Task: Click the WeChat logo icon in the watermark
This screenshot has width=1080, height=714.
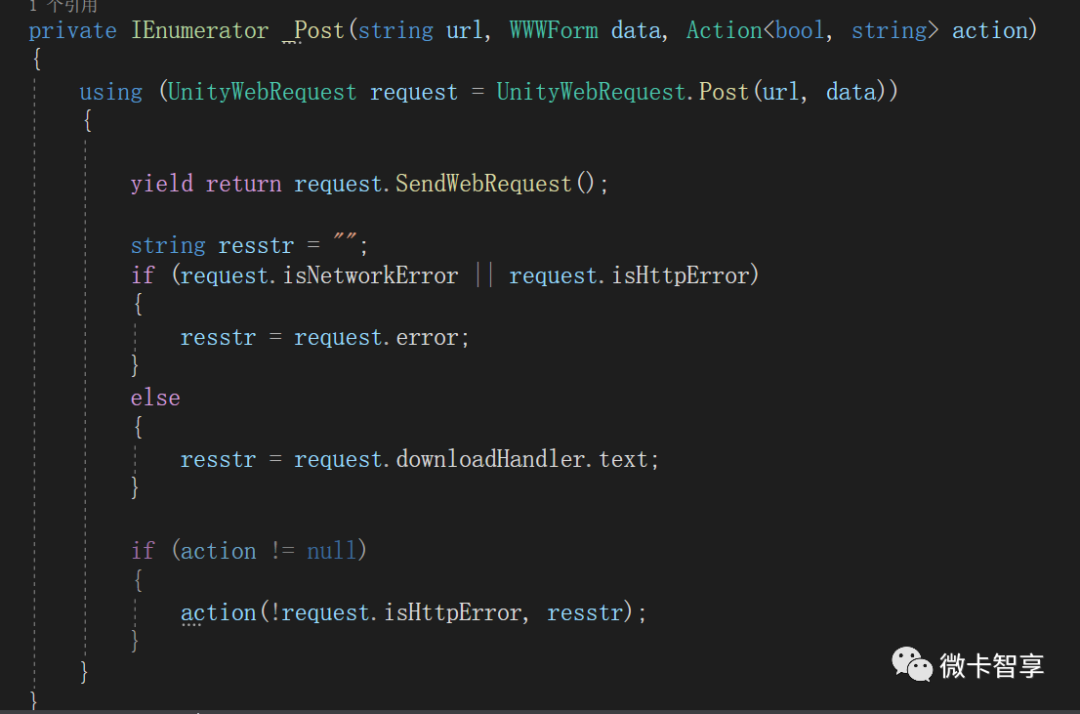Action: 912,662
